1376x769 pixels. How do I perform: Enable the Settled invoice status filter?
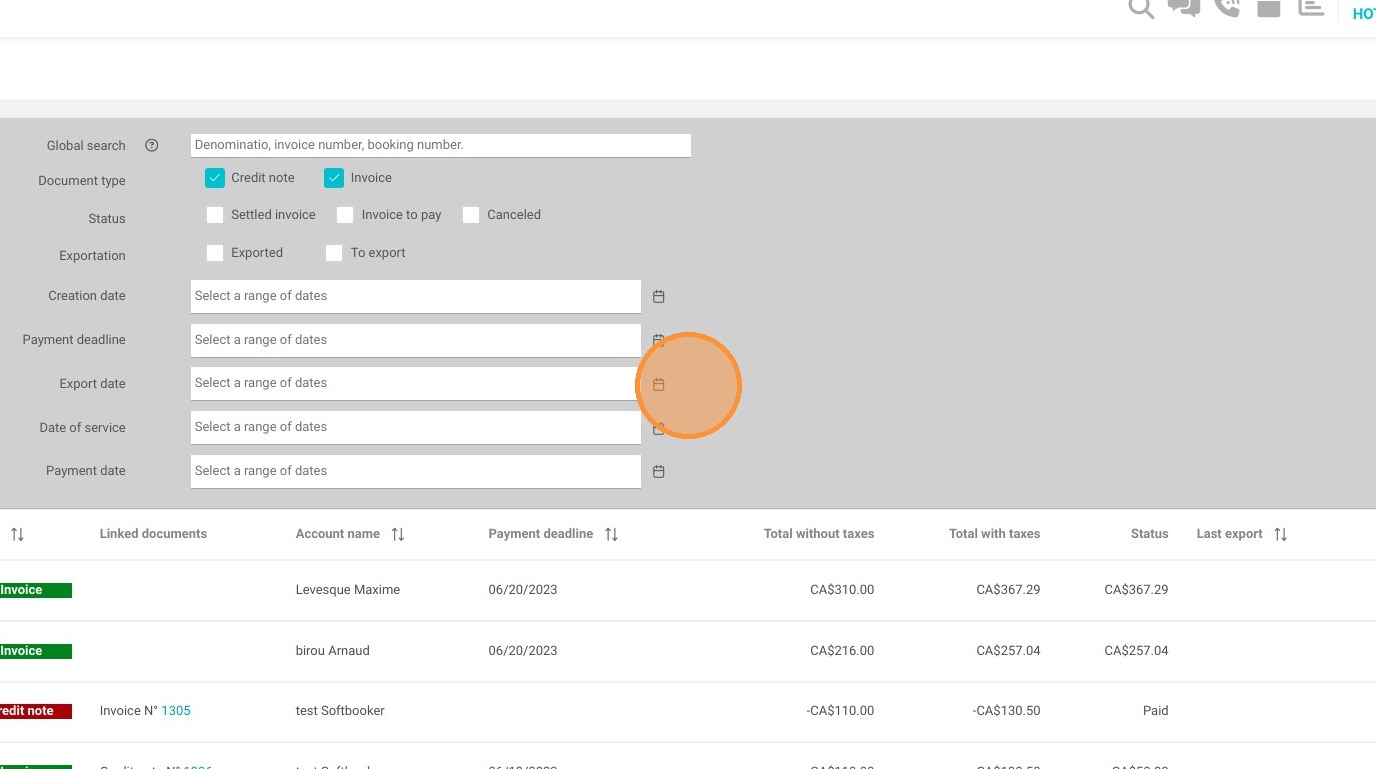(215, 215)
